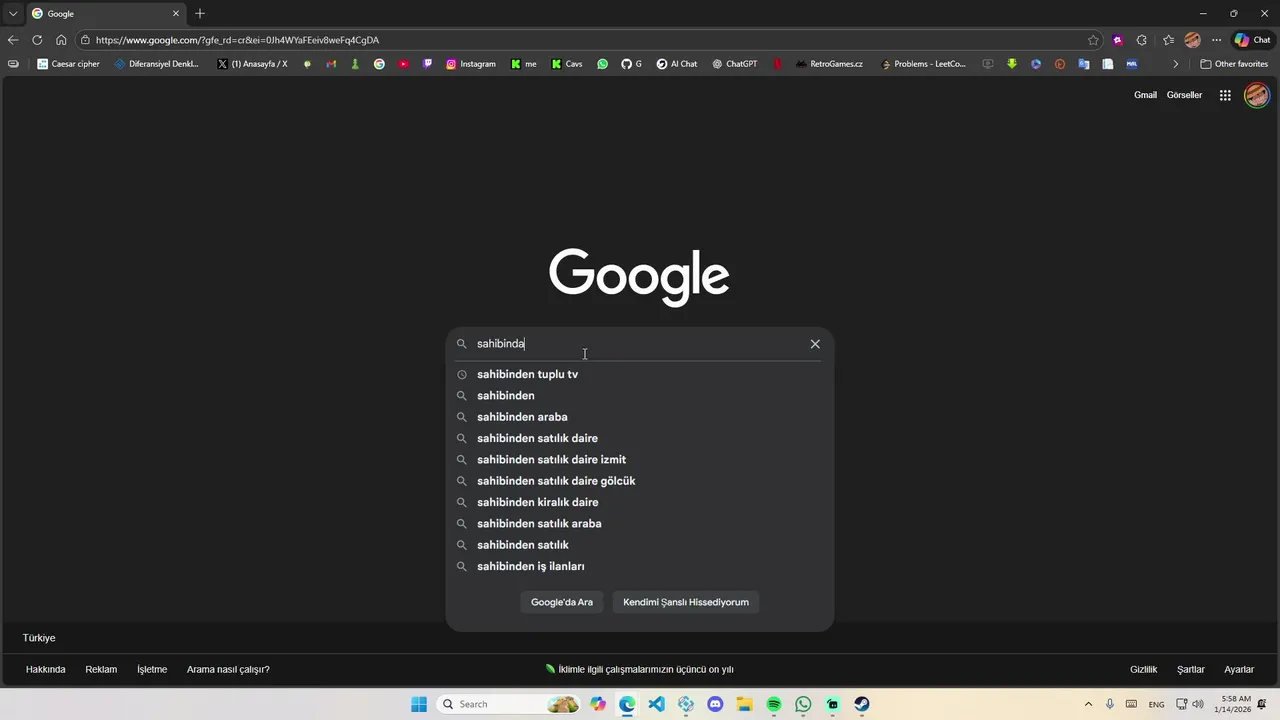1280x720 pixels.
Task: Open the Reklam footer link
Action: point(101,670)
